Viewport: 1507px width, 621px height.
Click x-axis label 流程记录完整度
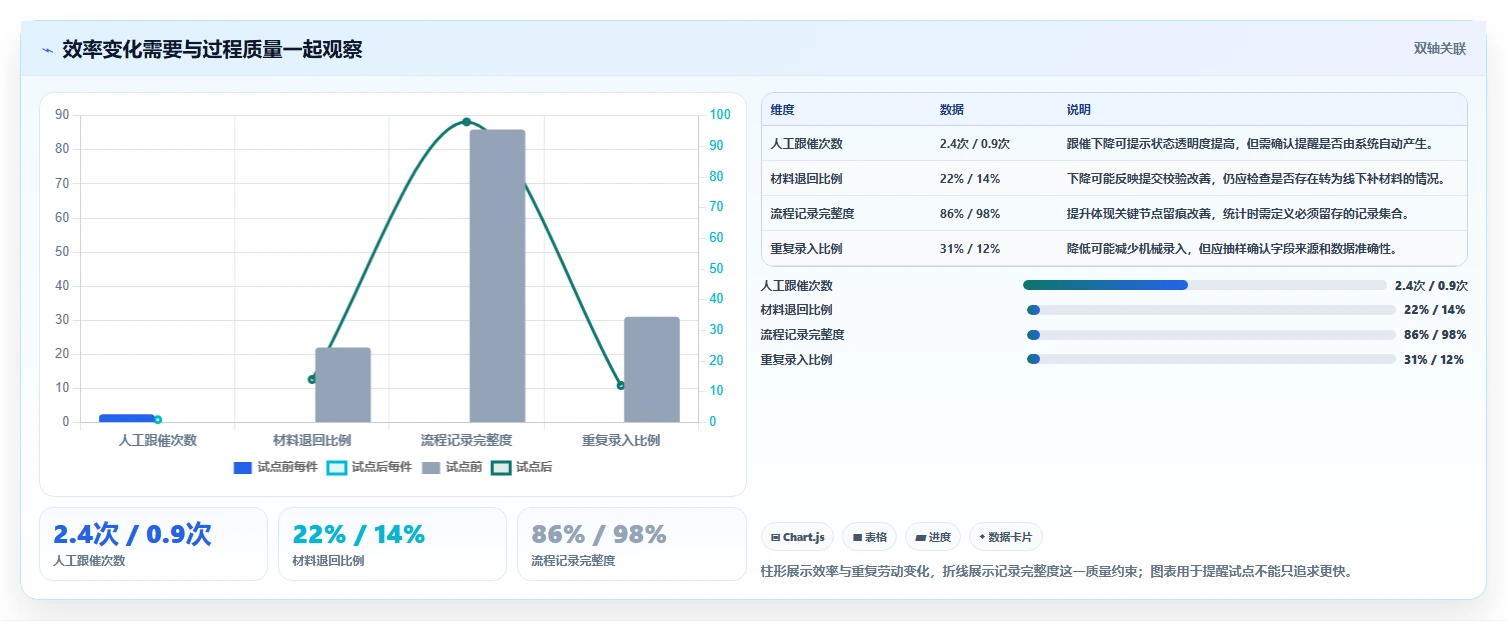[x=466, y=440]
